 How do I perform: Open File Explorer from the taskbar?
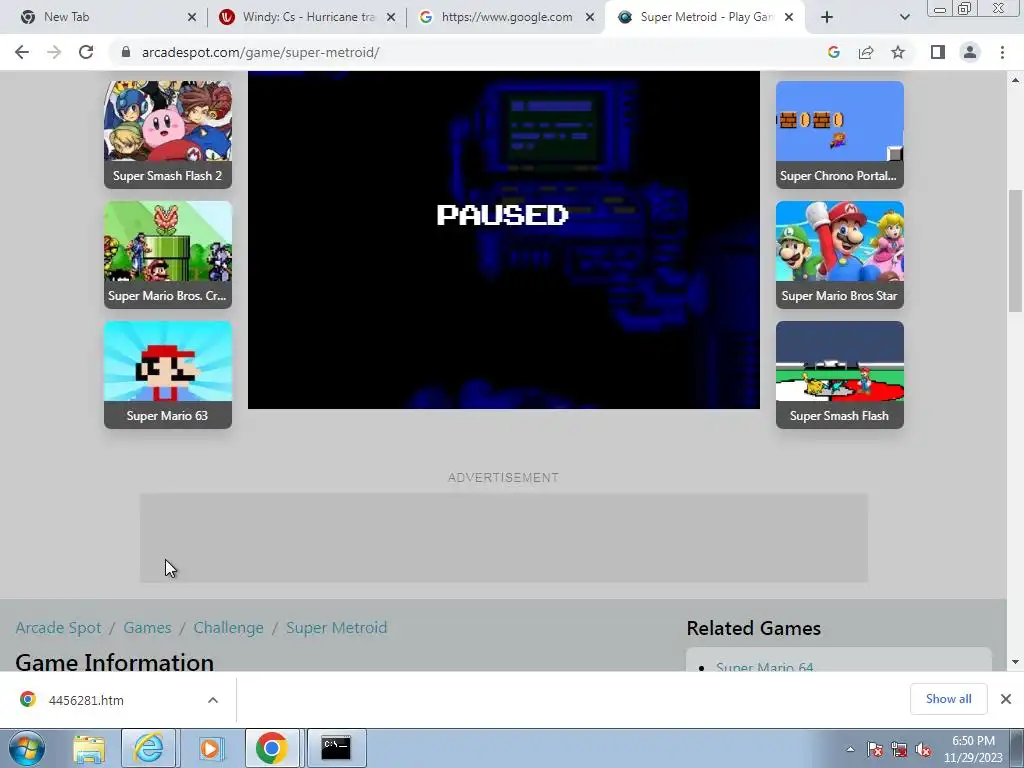coord(89,748)
